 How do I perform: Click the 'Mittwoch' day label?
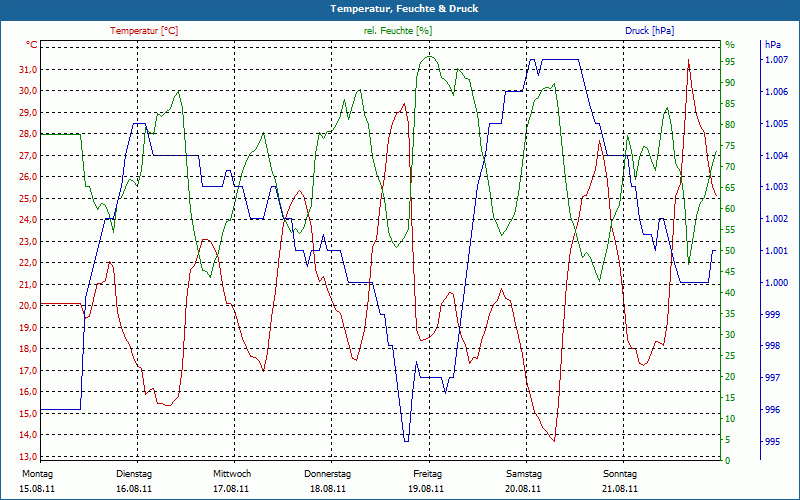pyautogui.click(x=232, y=474)
